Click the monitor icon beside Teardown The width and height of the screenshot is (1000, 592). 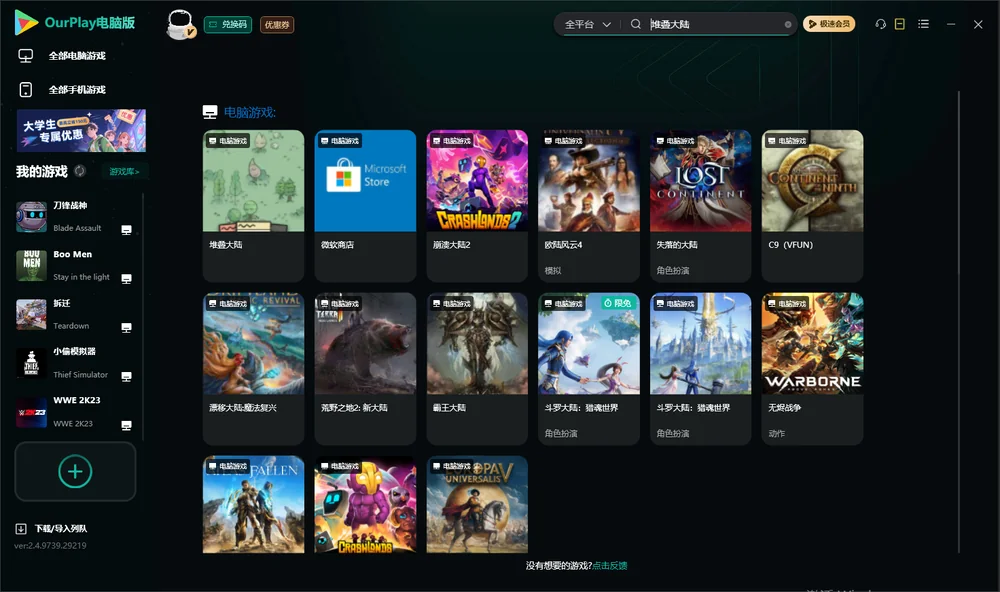(126, 328)
